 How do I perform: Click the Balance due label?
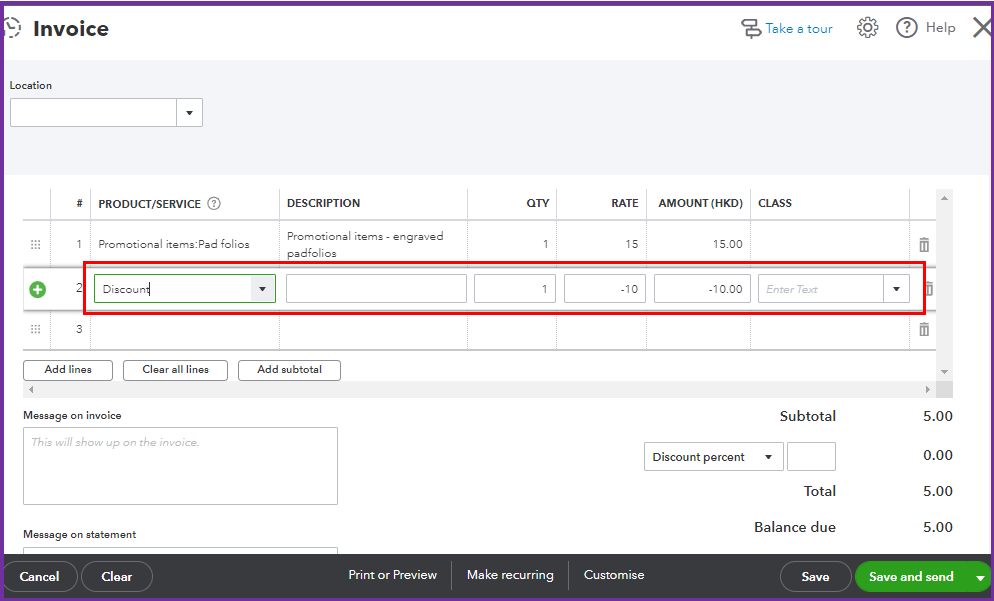pos(795,527)
